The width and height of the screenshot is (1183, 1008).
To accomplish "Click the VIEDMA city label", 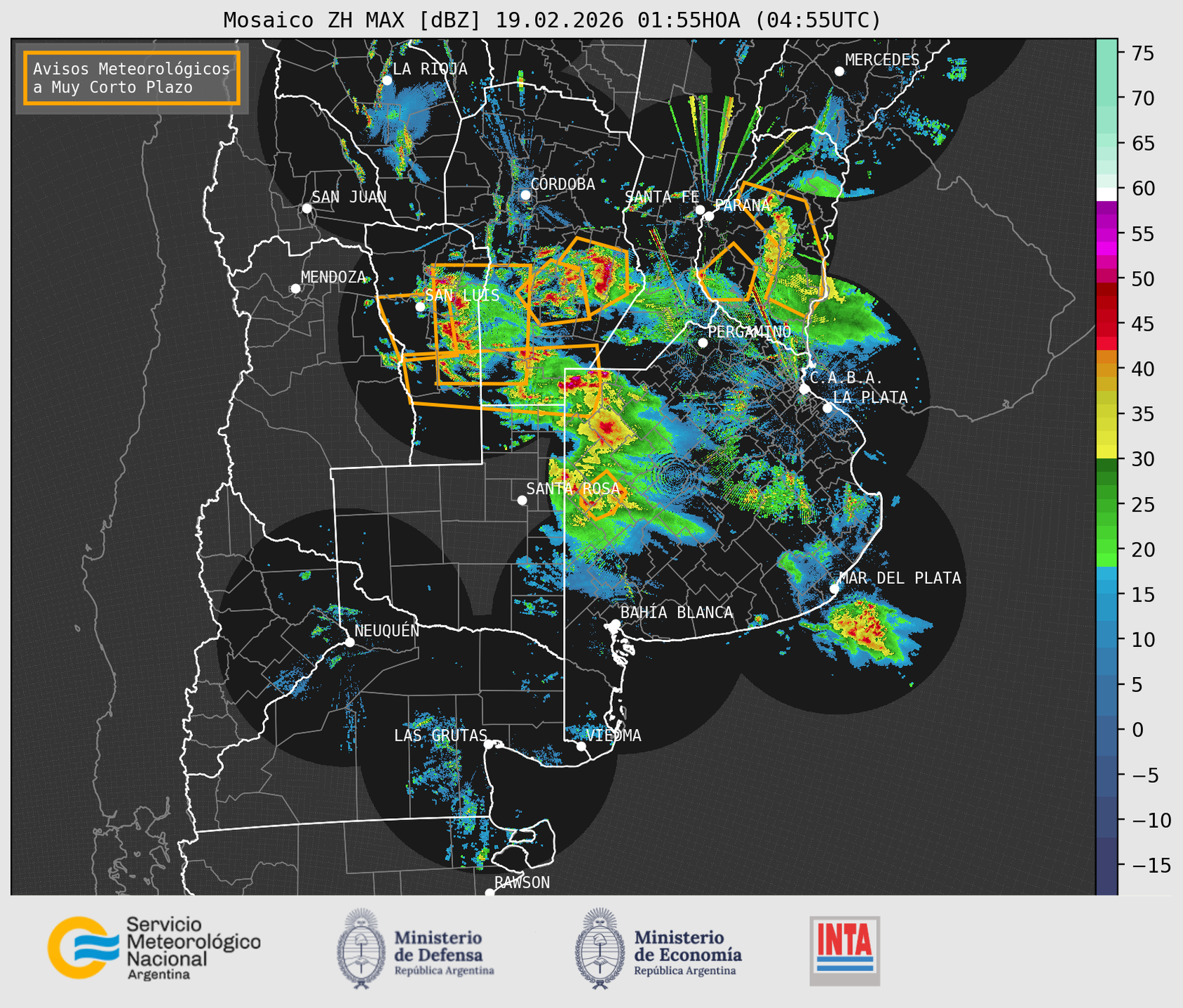I will click(x=614, y=735).
